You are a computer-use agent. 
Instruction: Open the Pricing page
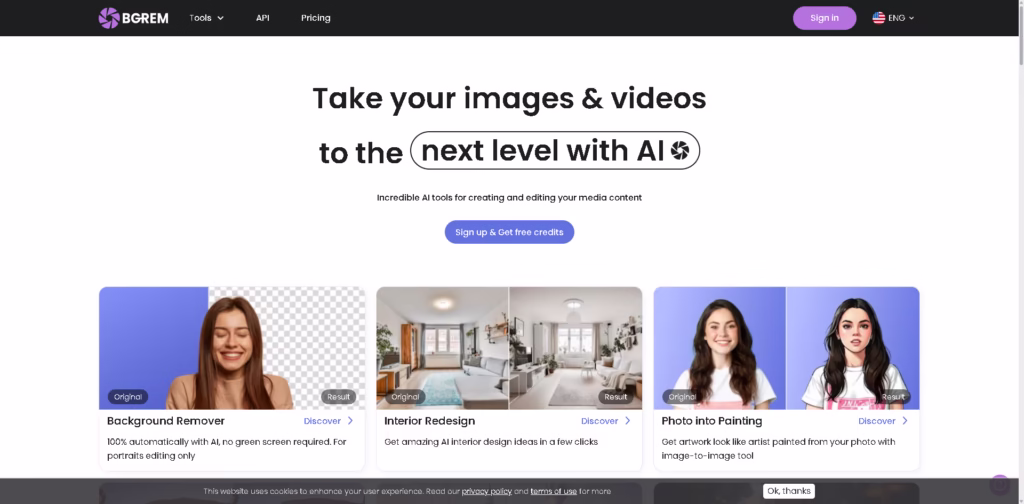click(x=315, y=18)
